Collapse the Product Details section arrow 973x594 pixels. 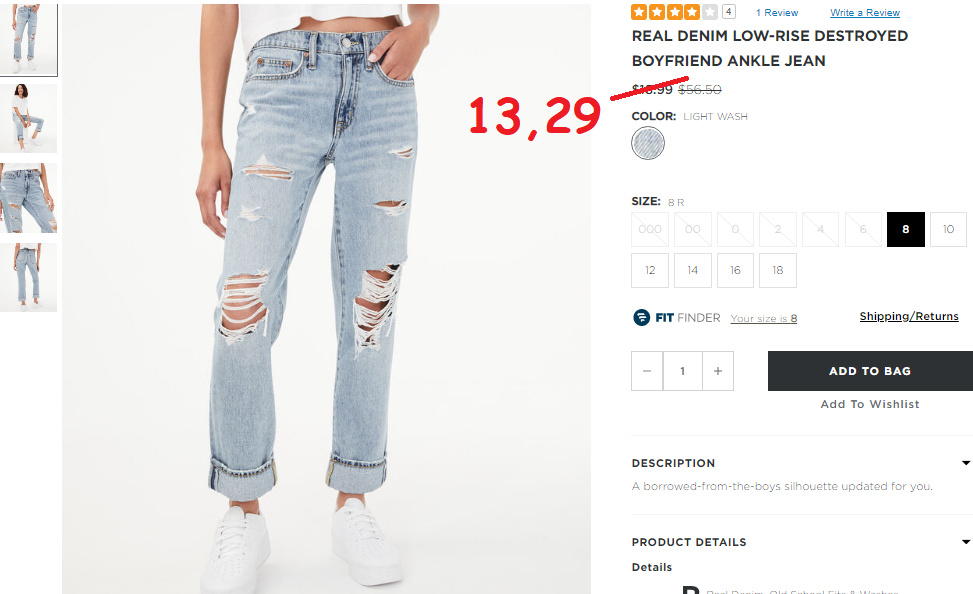[966, 542]
